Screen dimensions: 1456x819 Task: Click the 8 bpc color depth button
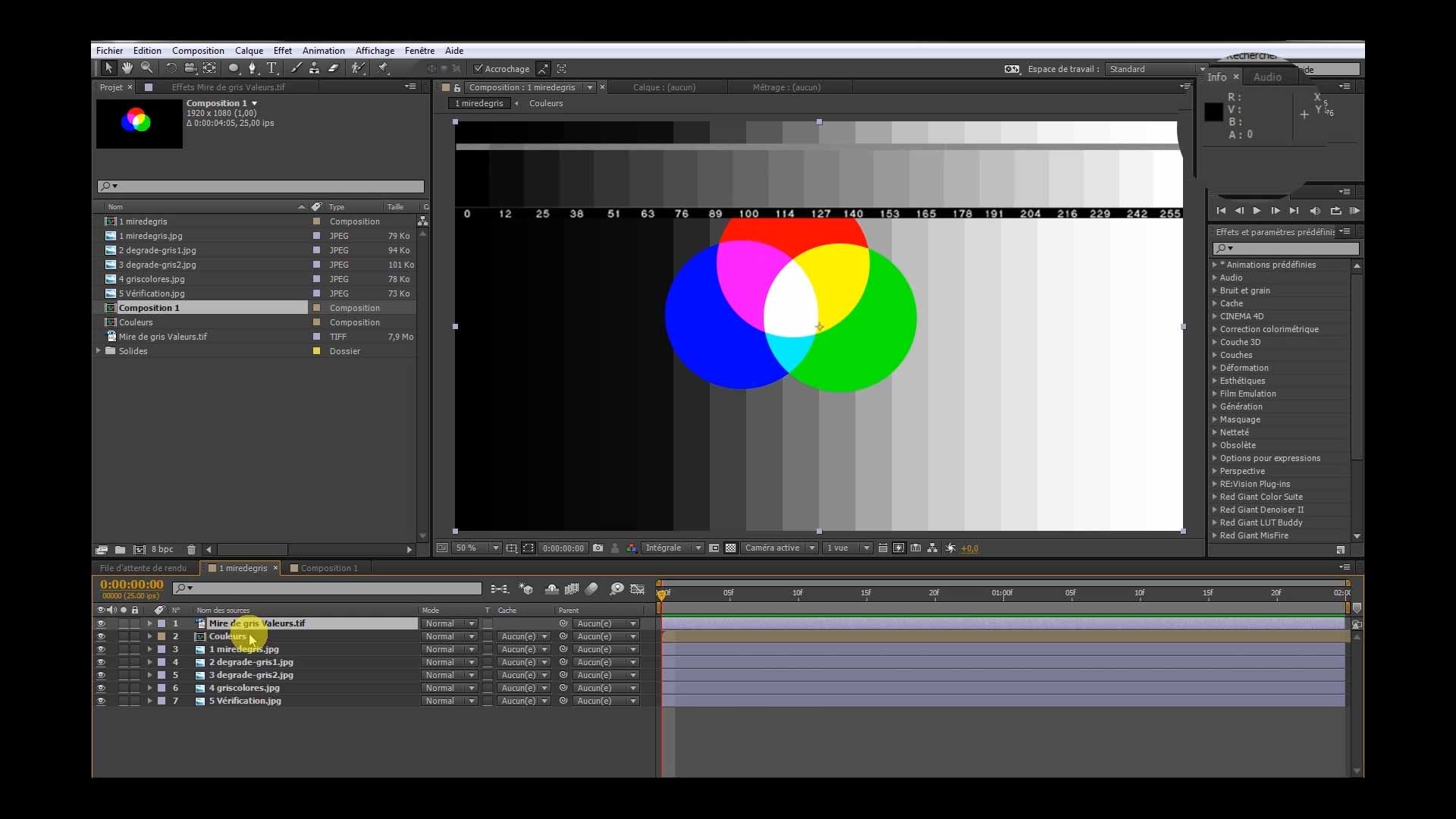pos(162,550)
